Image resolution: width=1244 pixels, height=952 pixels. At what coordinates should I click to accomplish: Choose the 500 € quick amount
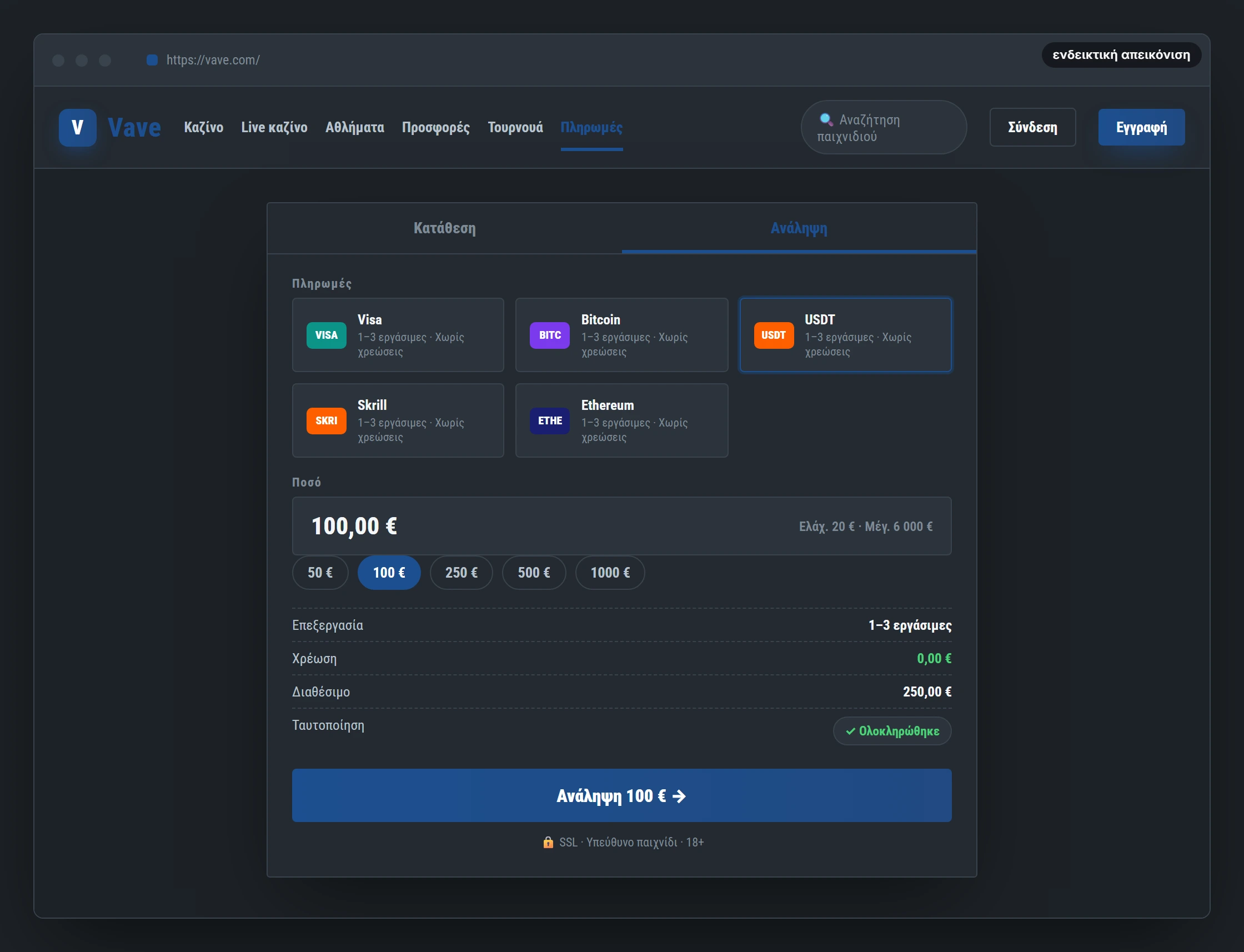534,572
